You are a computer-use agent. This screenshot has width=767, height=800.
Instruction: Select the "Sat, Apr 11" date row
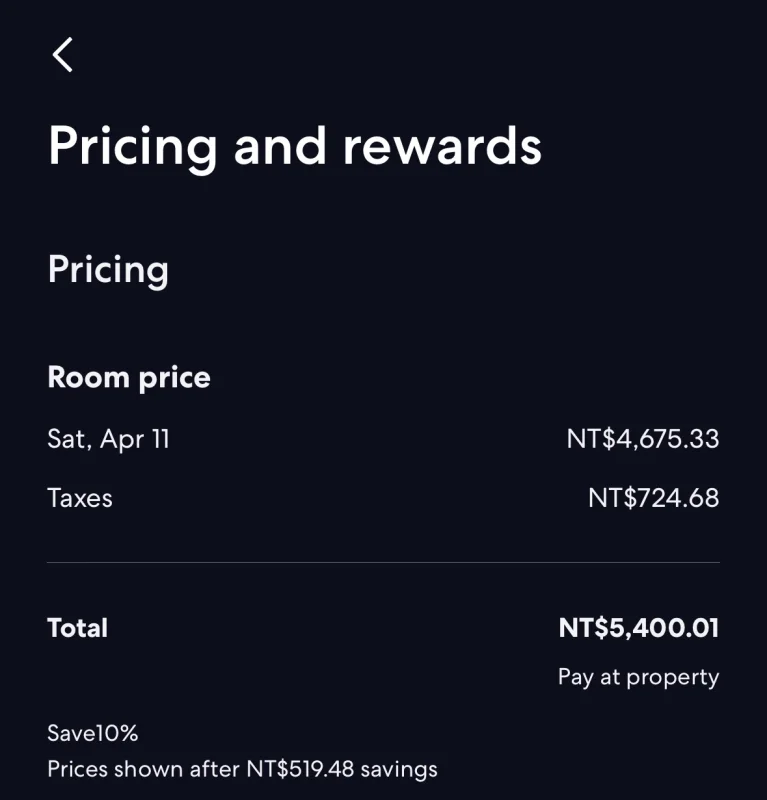pyautogui.click(x=108, y=439)
